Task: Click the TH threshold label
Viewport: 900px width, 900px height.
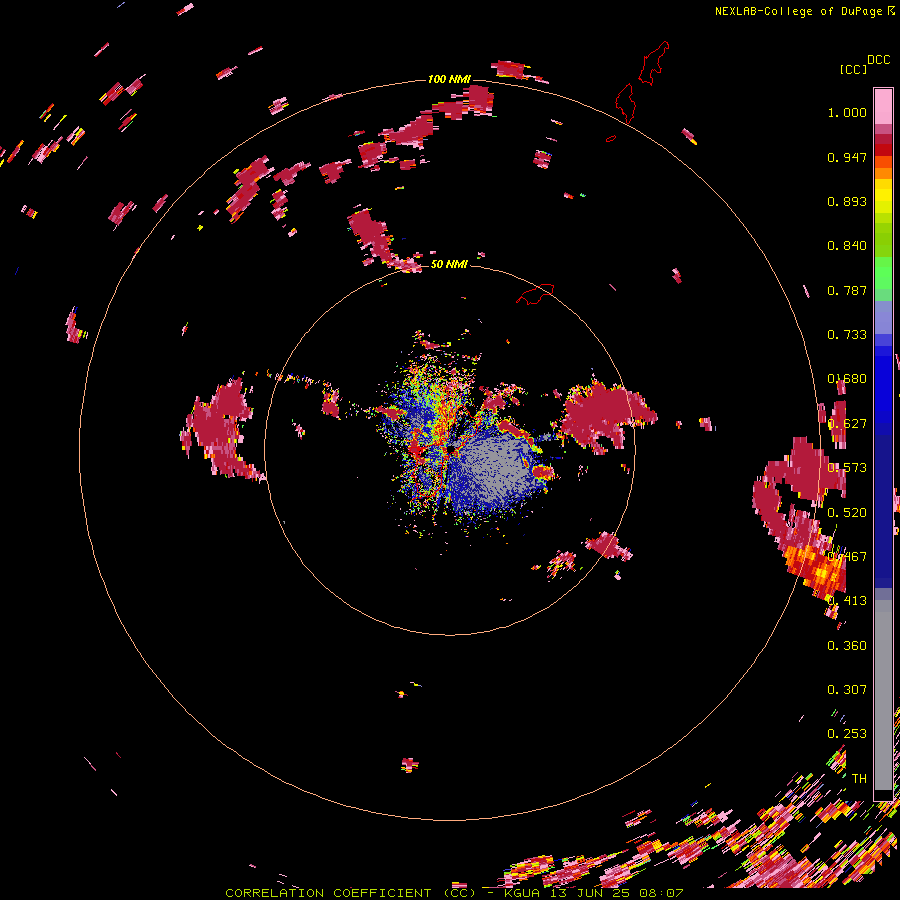Action: coord(859,778)
